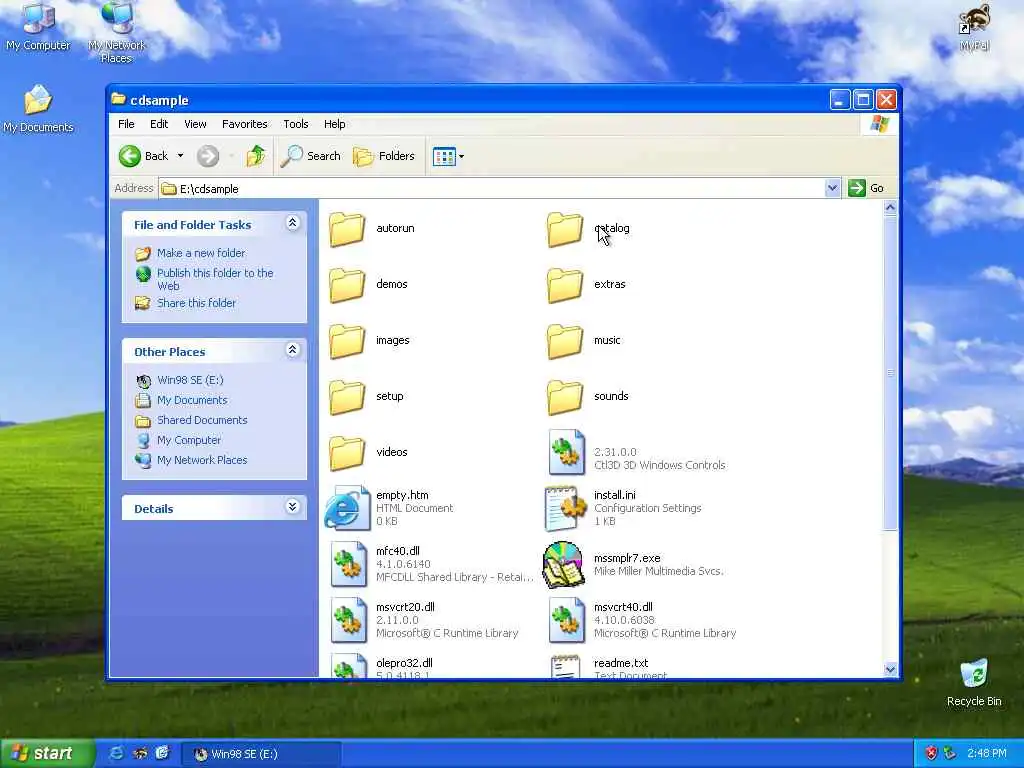Screen dimensions: 1024x768
Task: Click the red security shield tray icon
Action: 931,754
